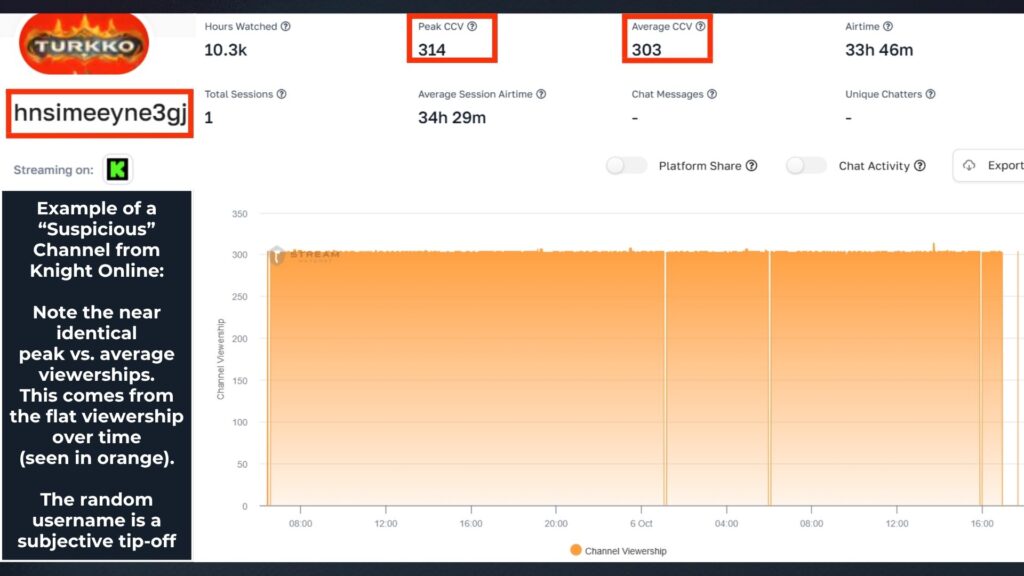The height and width of the screenshot is (576, 1024).
Task: Click the Chat Activity question mark icon
Action: 919,166
